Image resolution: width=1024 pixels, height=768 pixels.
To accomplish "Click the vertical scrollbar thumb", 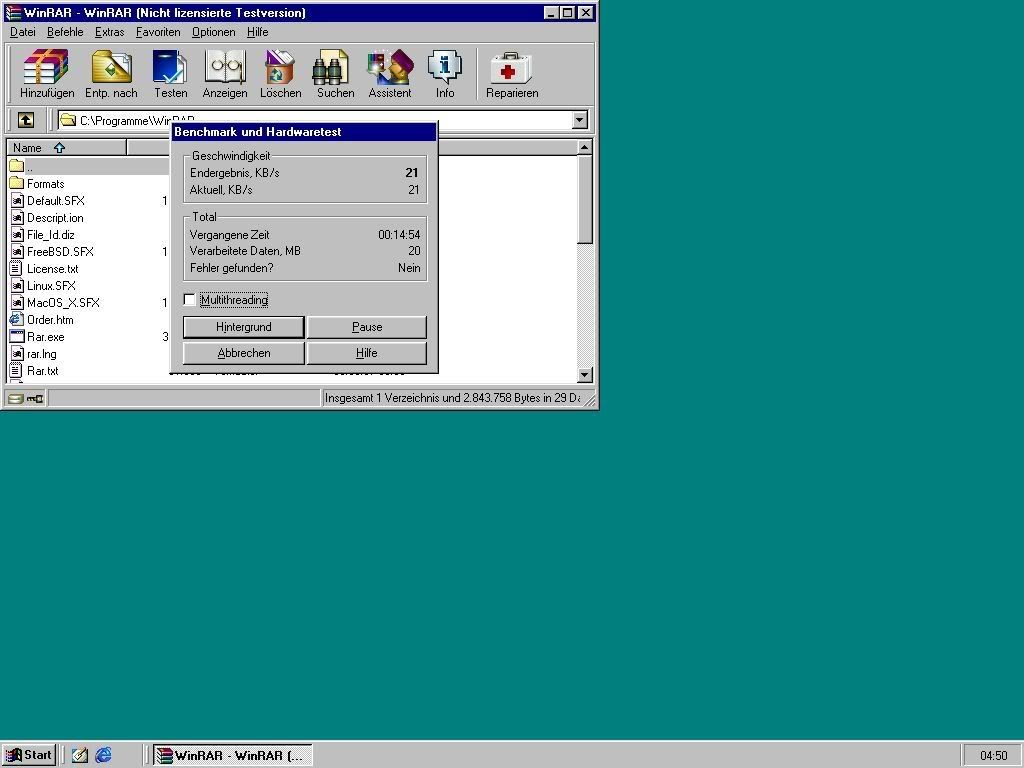I will tap(584, 199).
